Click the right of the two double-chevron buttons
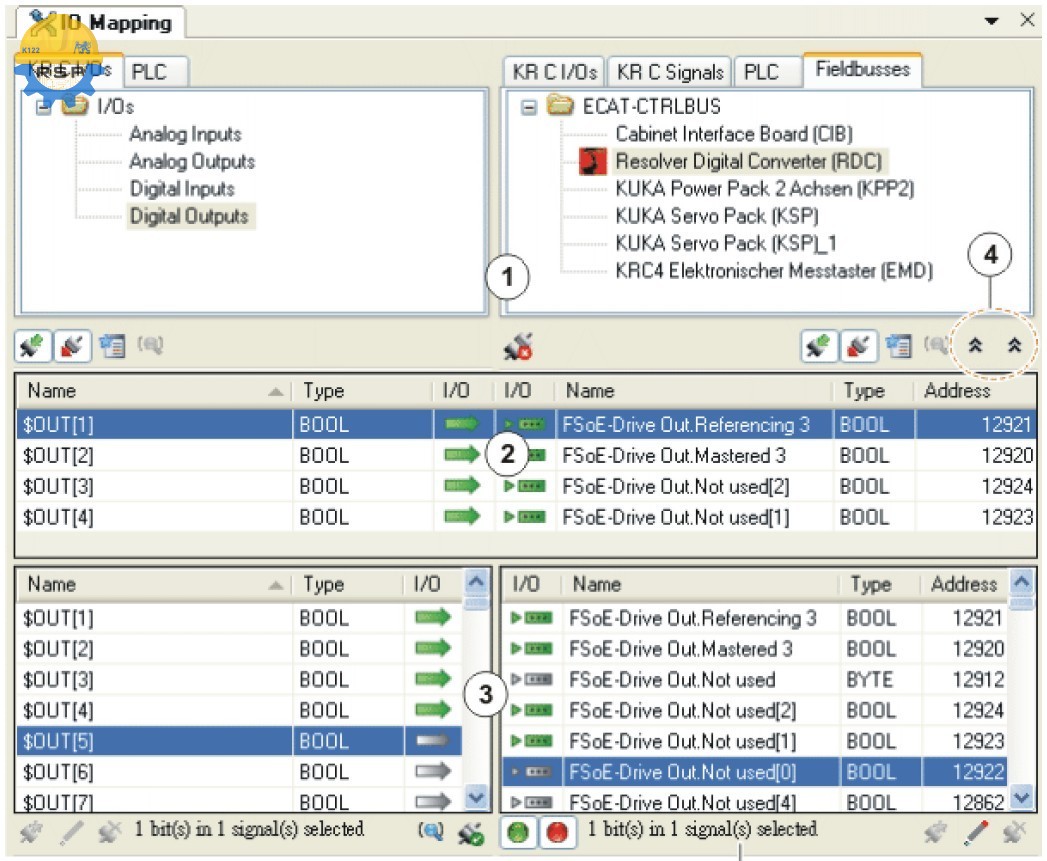The width and height of the screenshot is (1047, 861). coord(1014,345)
